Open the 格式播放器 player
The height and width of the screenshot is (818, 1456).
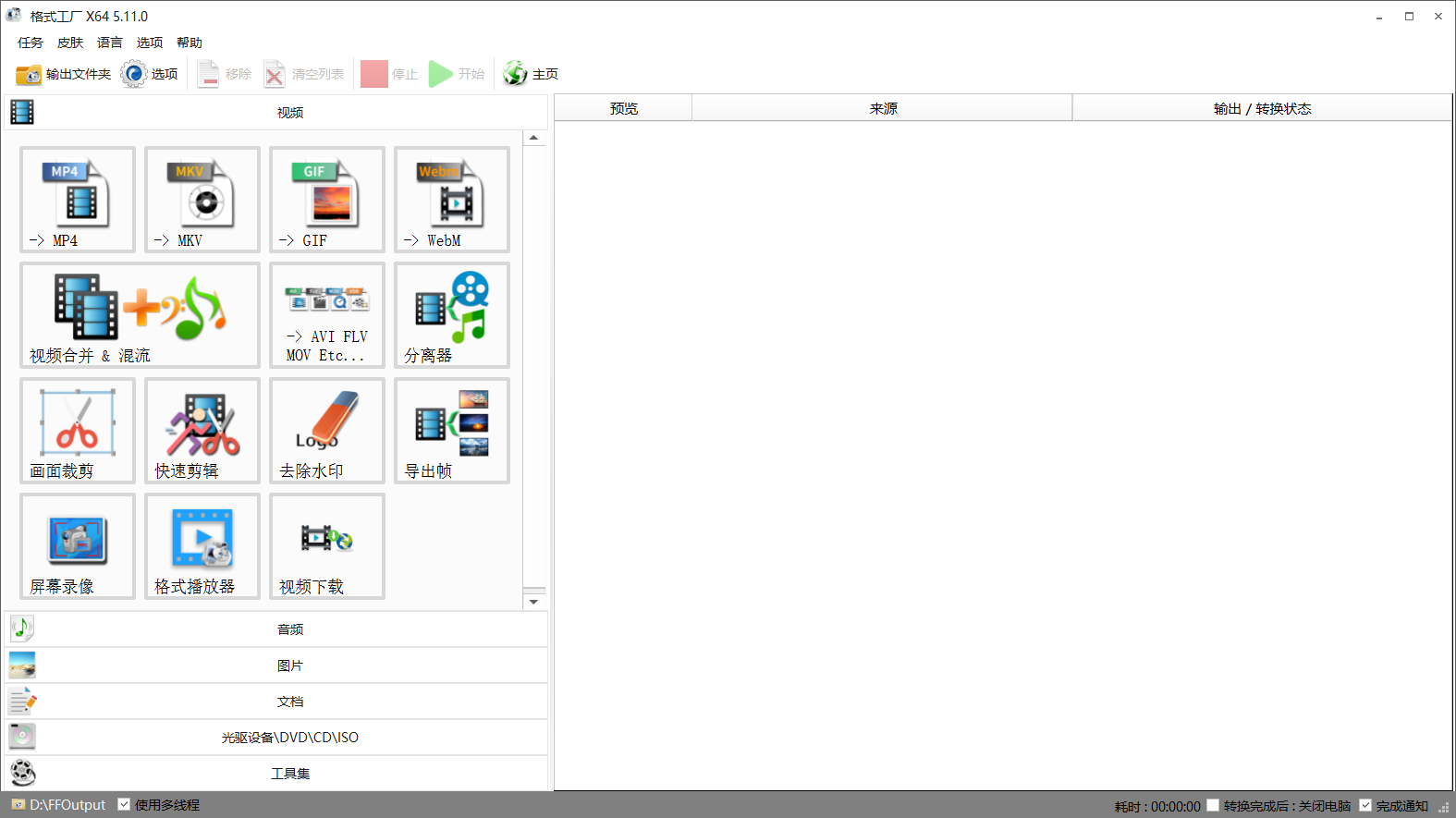pyautogui.click(x=202, y=546)
